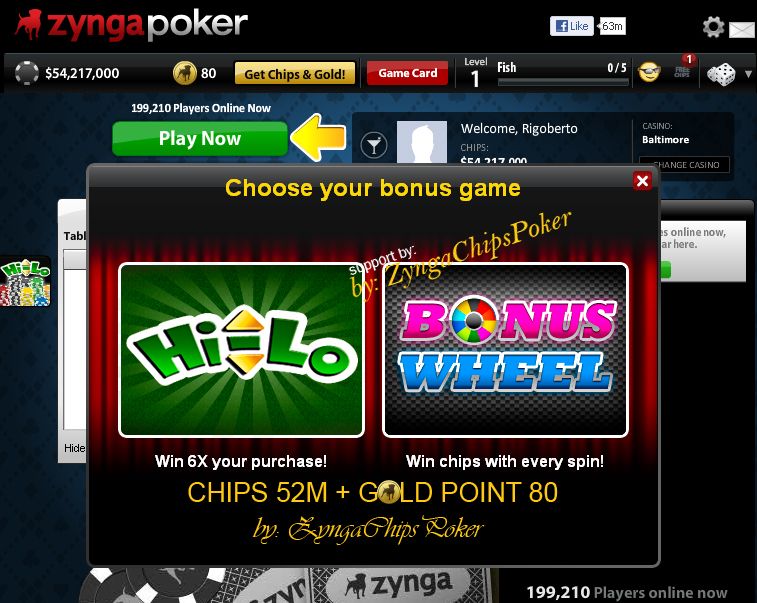Start playing with Play Now
The image size is (757, 603).
tap(200, 139)
